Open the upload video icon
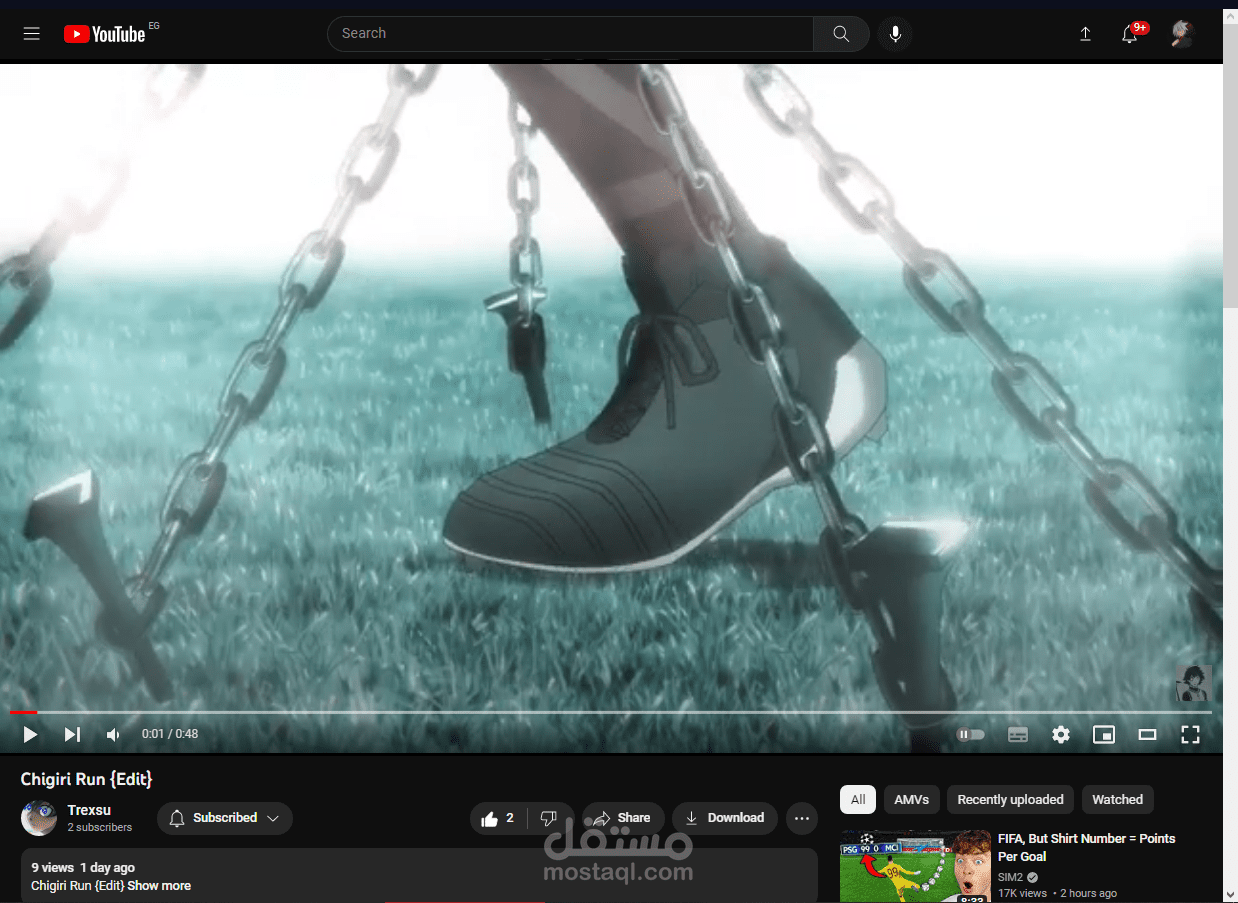The image size is (1238, 903). click(1085, 34)
